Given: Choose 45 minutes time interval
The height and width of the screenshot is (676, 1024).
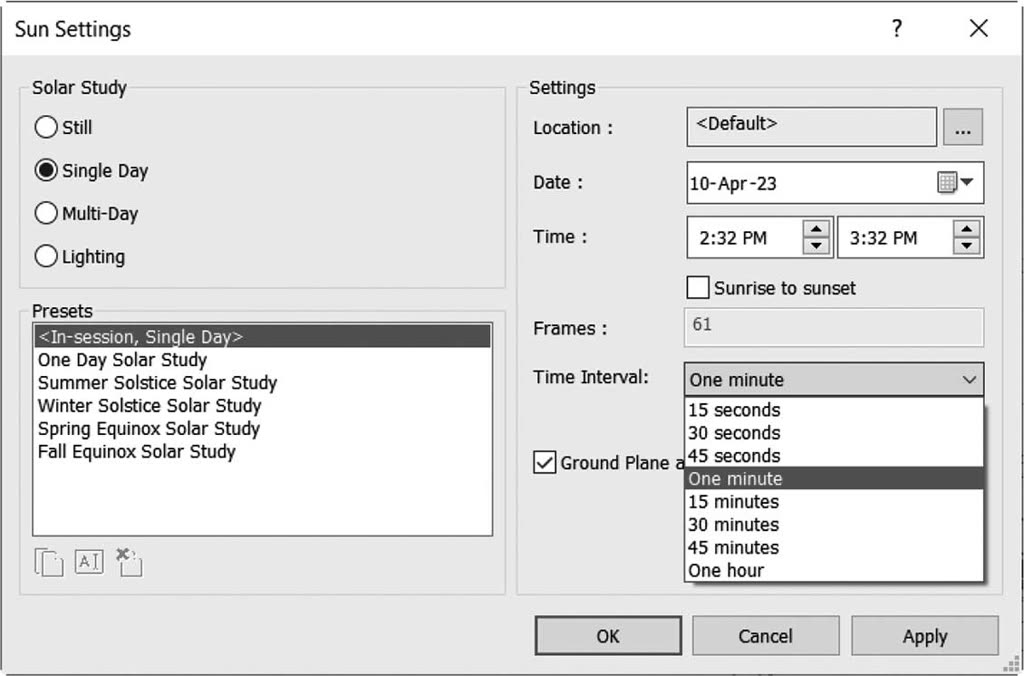Looking at the screenshot, I should click(x=834, y=547).
